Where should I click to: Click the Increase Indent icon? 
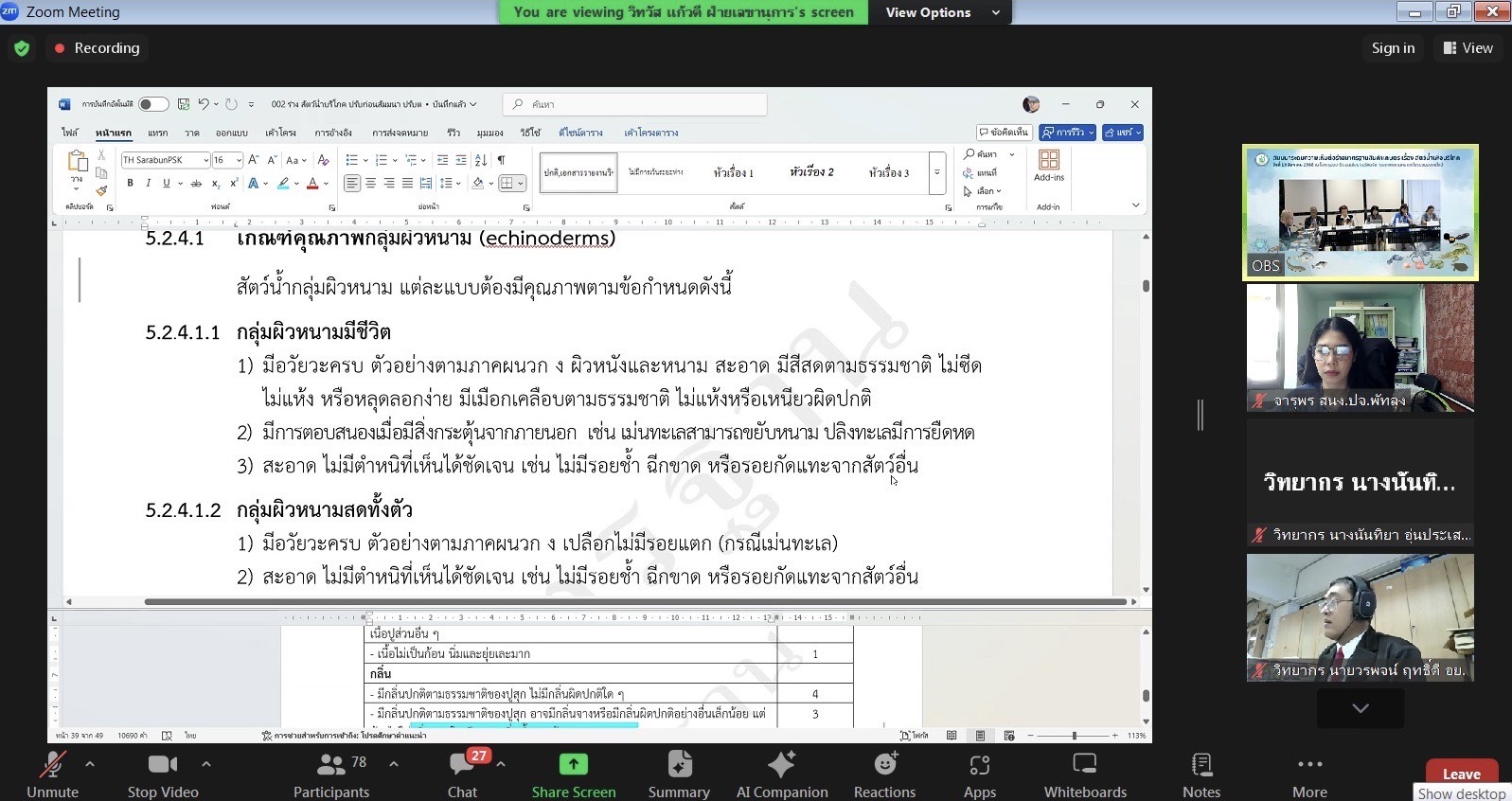point(461,160)
